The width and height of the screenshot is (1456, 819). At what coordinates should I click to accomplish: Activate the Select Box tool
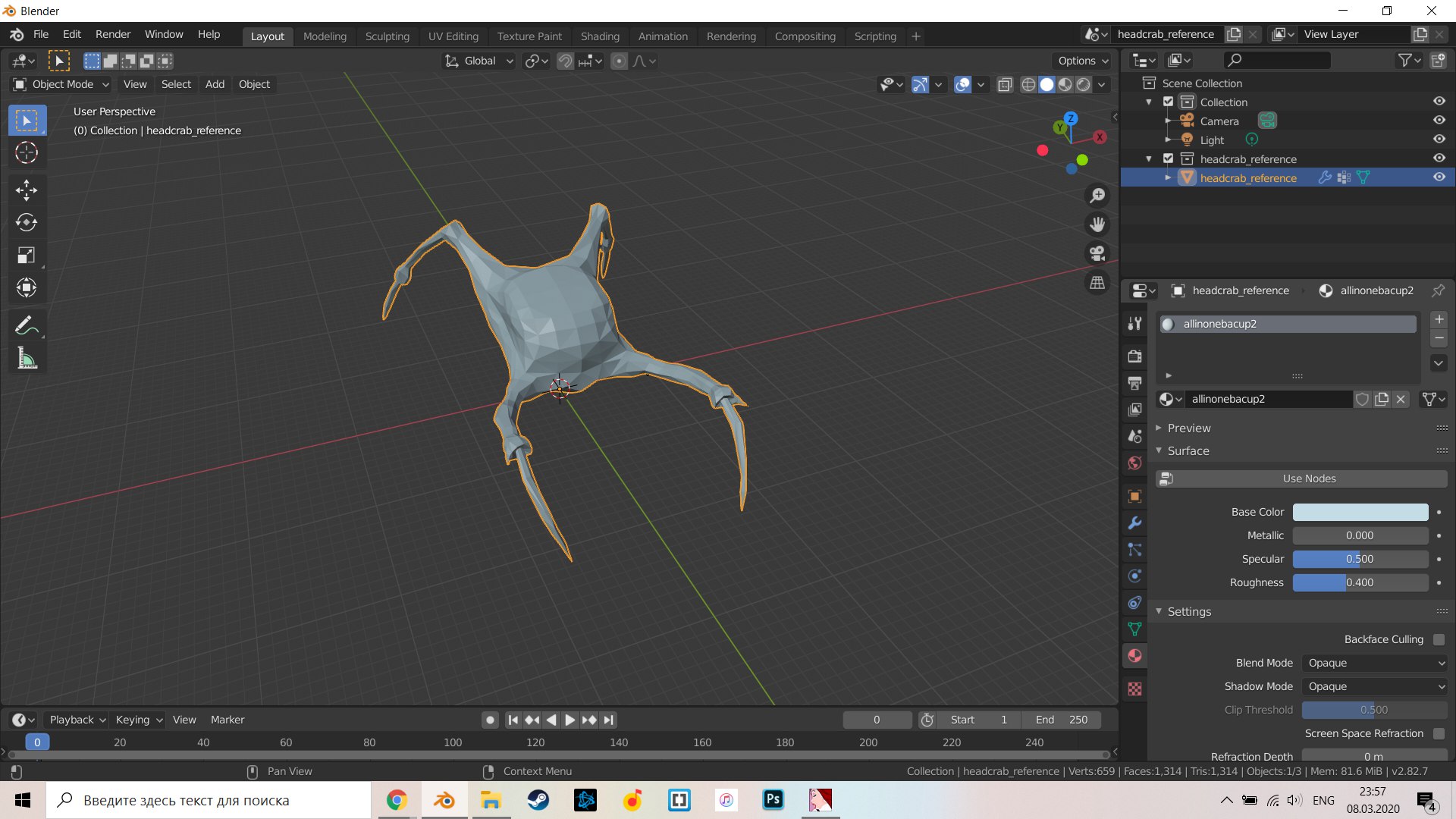point(27,121)
